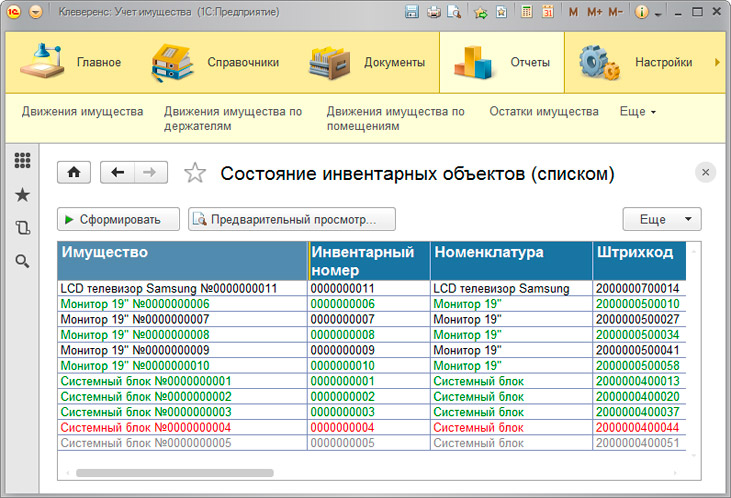Click the Имущество column header
Screen dimensions: 731x498
tap(183, 261)
